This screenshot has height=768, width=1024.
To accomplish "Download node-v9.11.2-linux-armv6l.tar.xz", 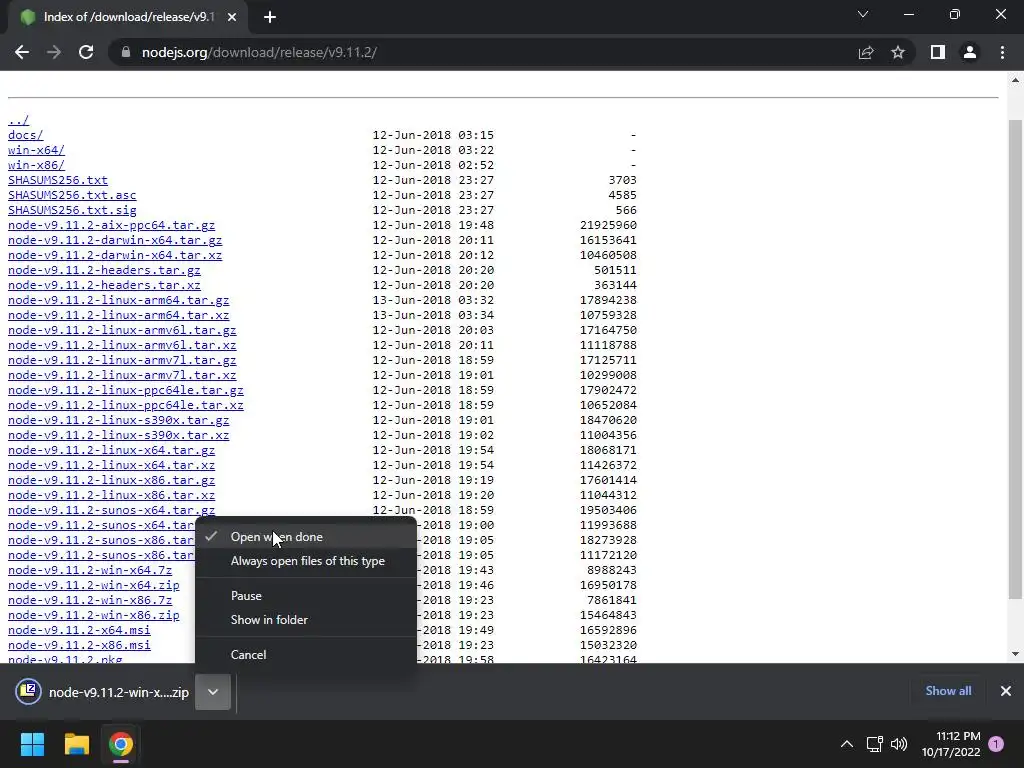I will click(122, 345).
